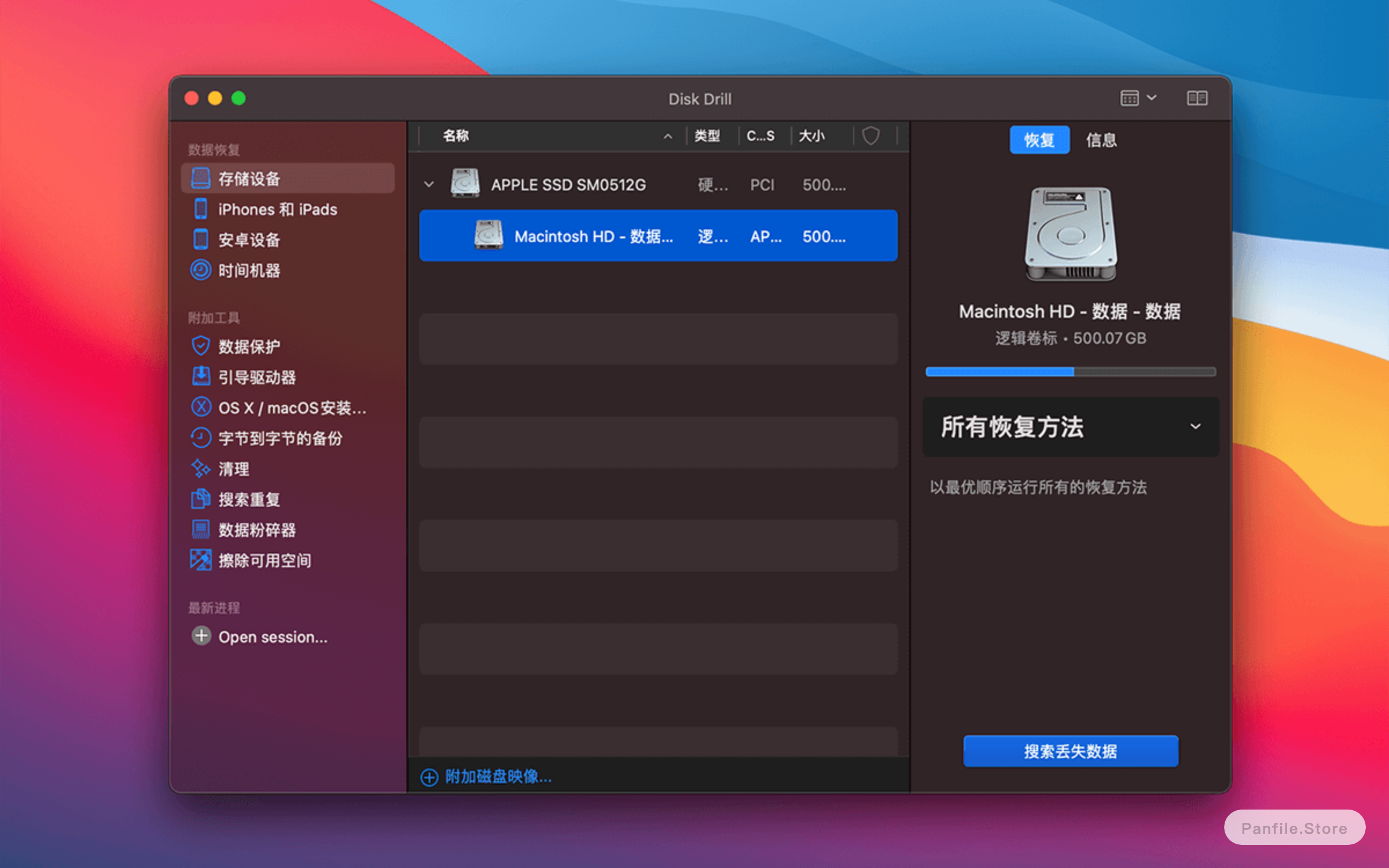This screenshot has width=1389, height=868.
Task: Sort by the 类型 column header
Action: pos(707,136)
